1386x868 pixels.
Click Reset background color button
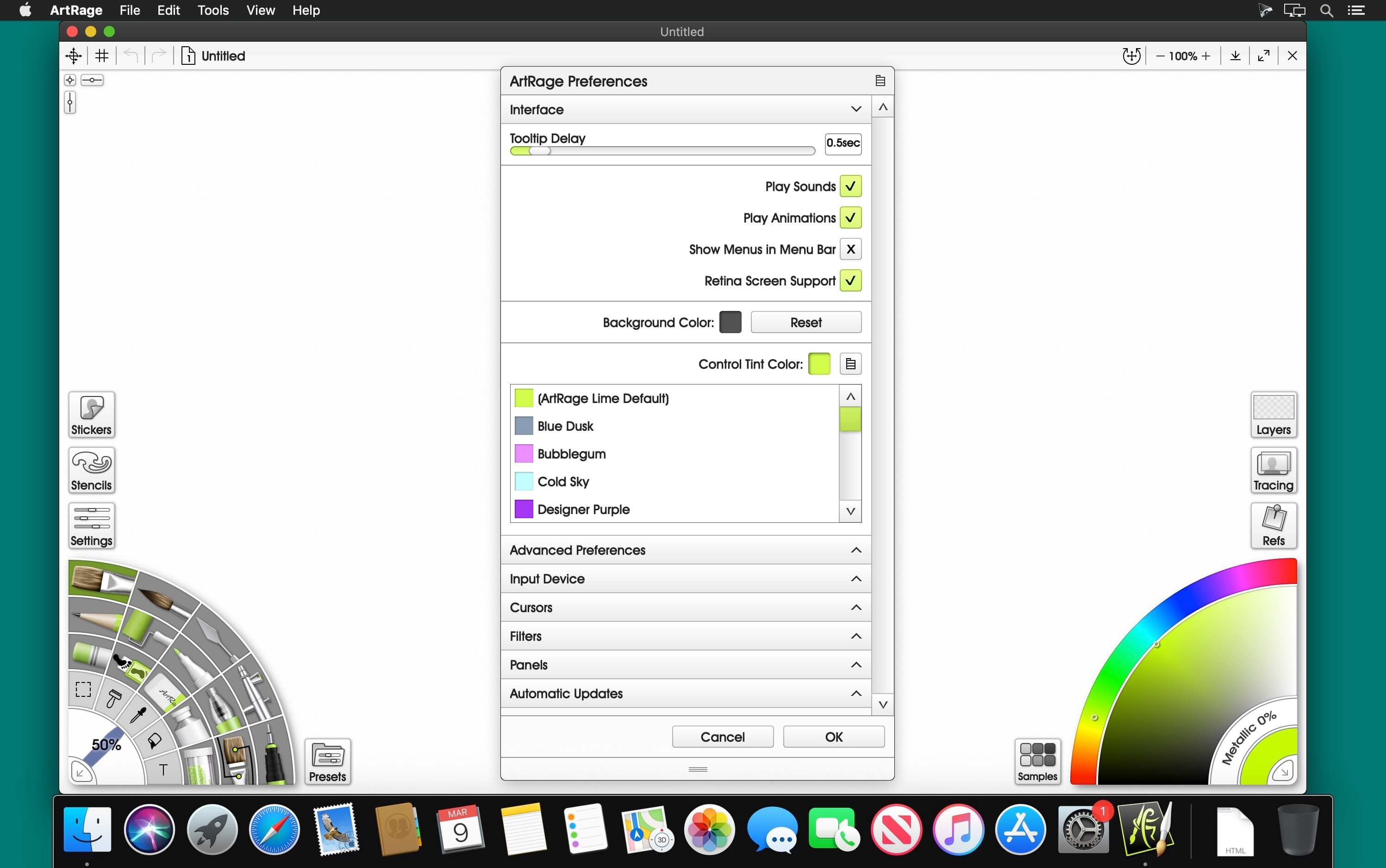pyautogui.click(x=806, y=322)
